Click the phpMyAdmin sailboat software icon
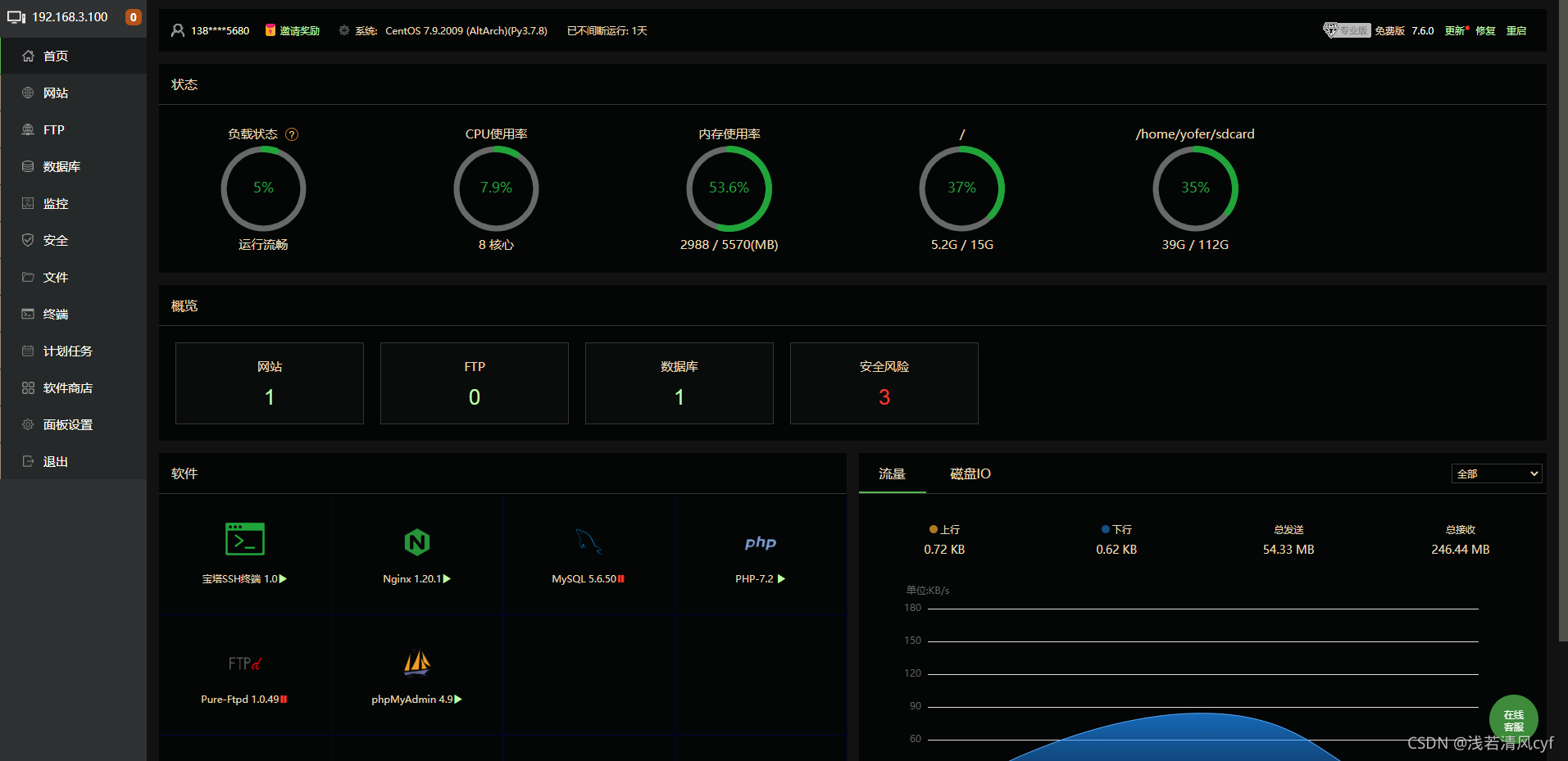The height and width of the screenshot is (761, 1568). pyautogui.click(x=417, y=662)
